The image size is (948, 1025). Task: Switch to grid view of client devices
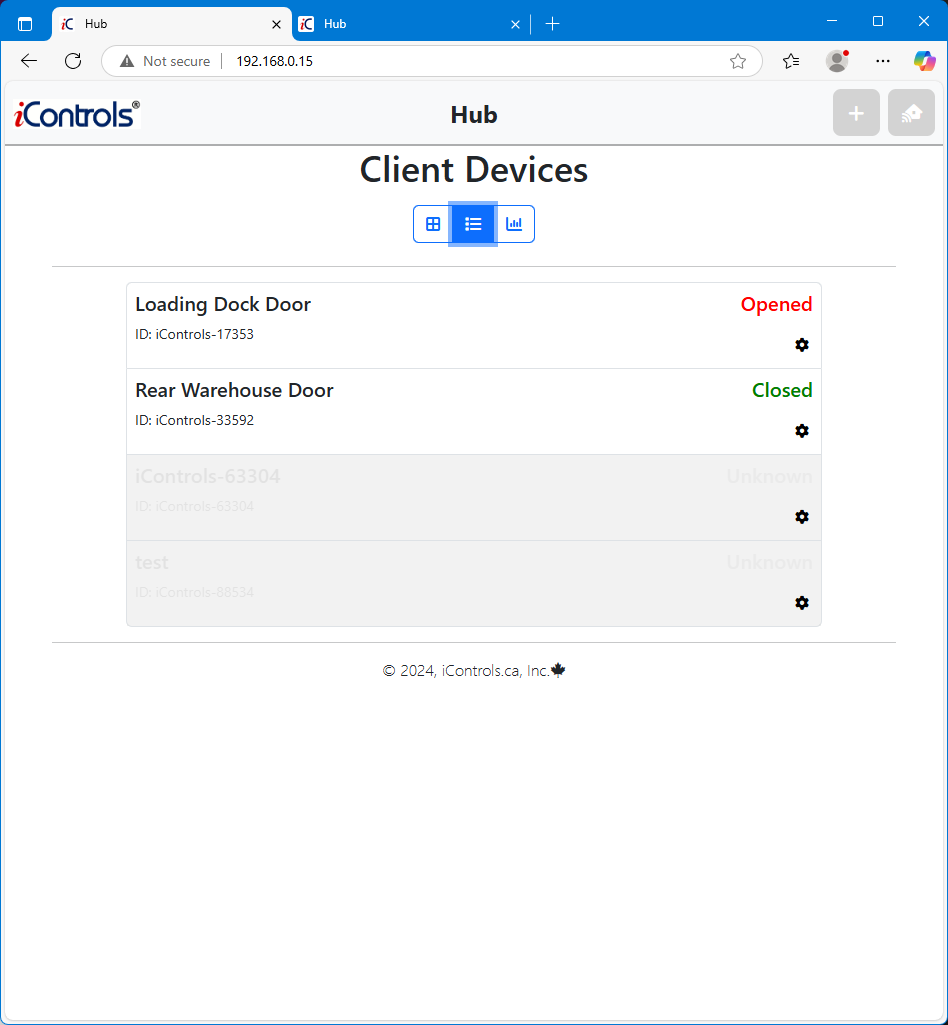[x=432, y=224]
